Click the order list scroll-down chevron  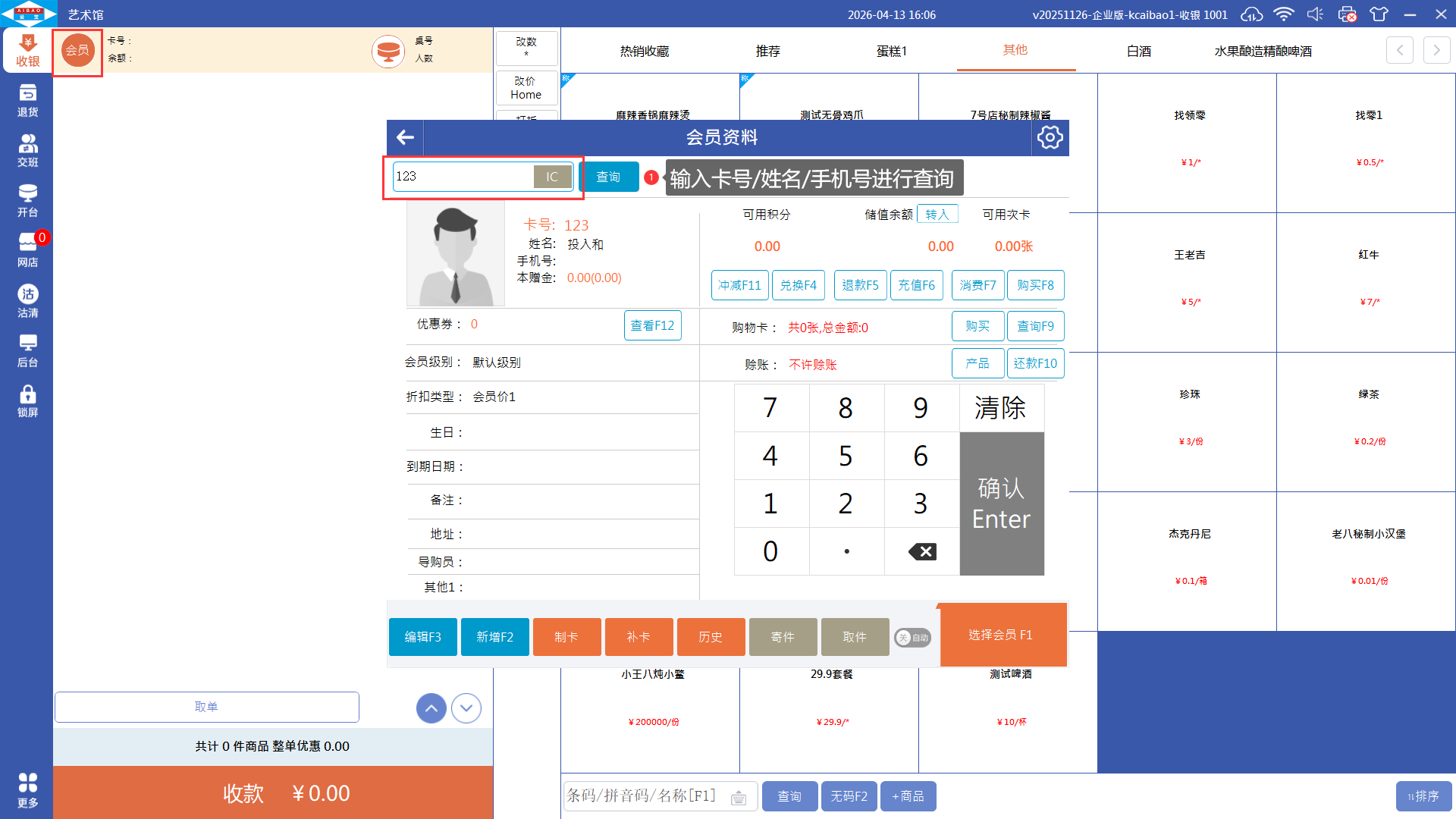pyautogui.click(x=466, y=708)
